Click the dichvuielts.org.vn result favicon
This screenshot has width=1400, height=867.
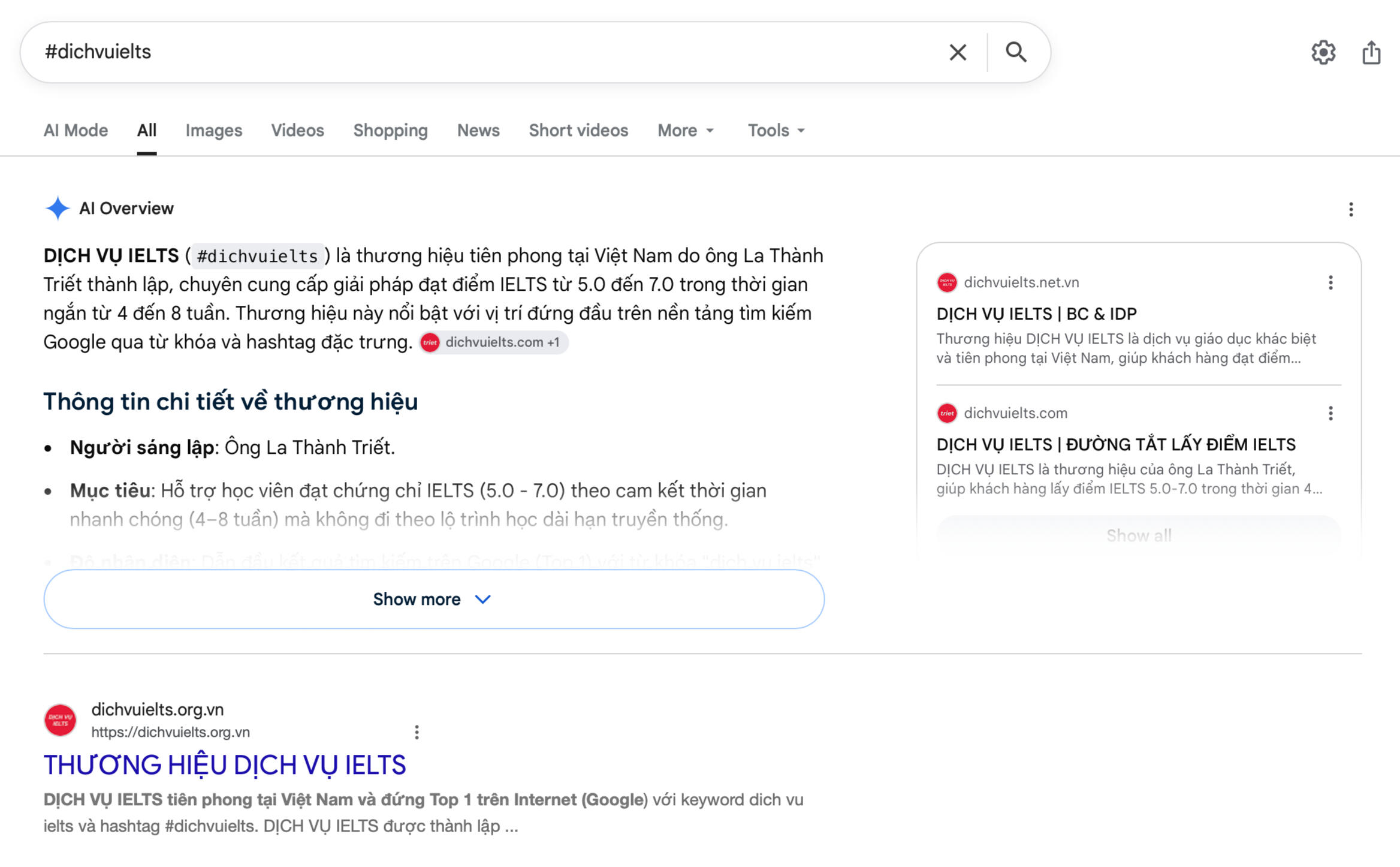tap(61, 720)
